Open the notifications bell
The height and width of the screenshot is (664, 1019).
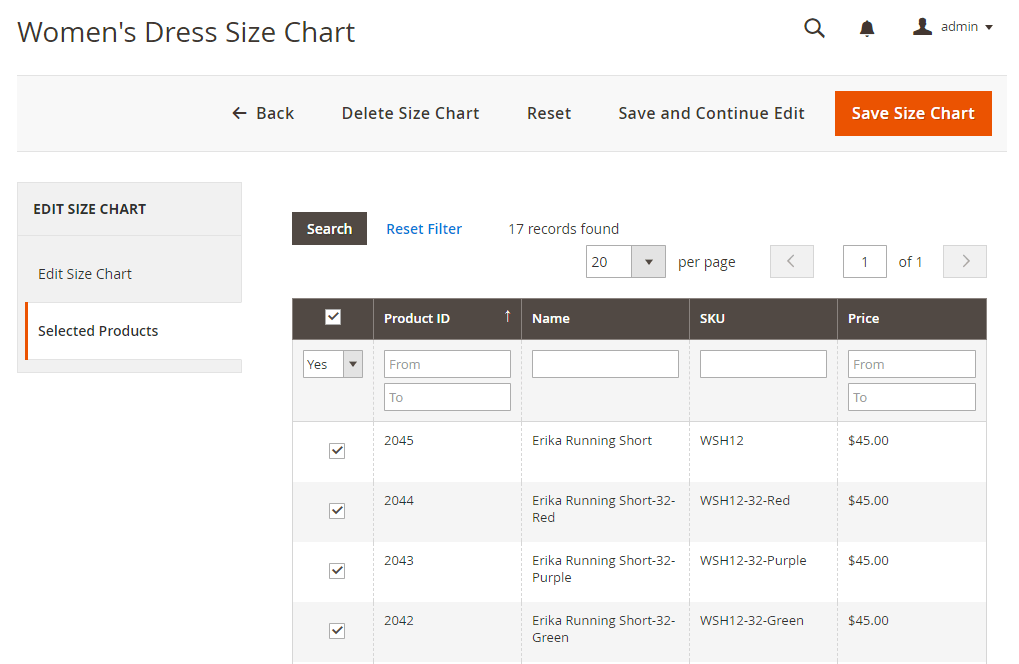point(867,29)
